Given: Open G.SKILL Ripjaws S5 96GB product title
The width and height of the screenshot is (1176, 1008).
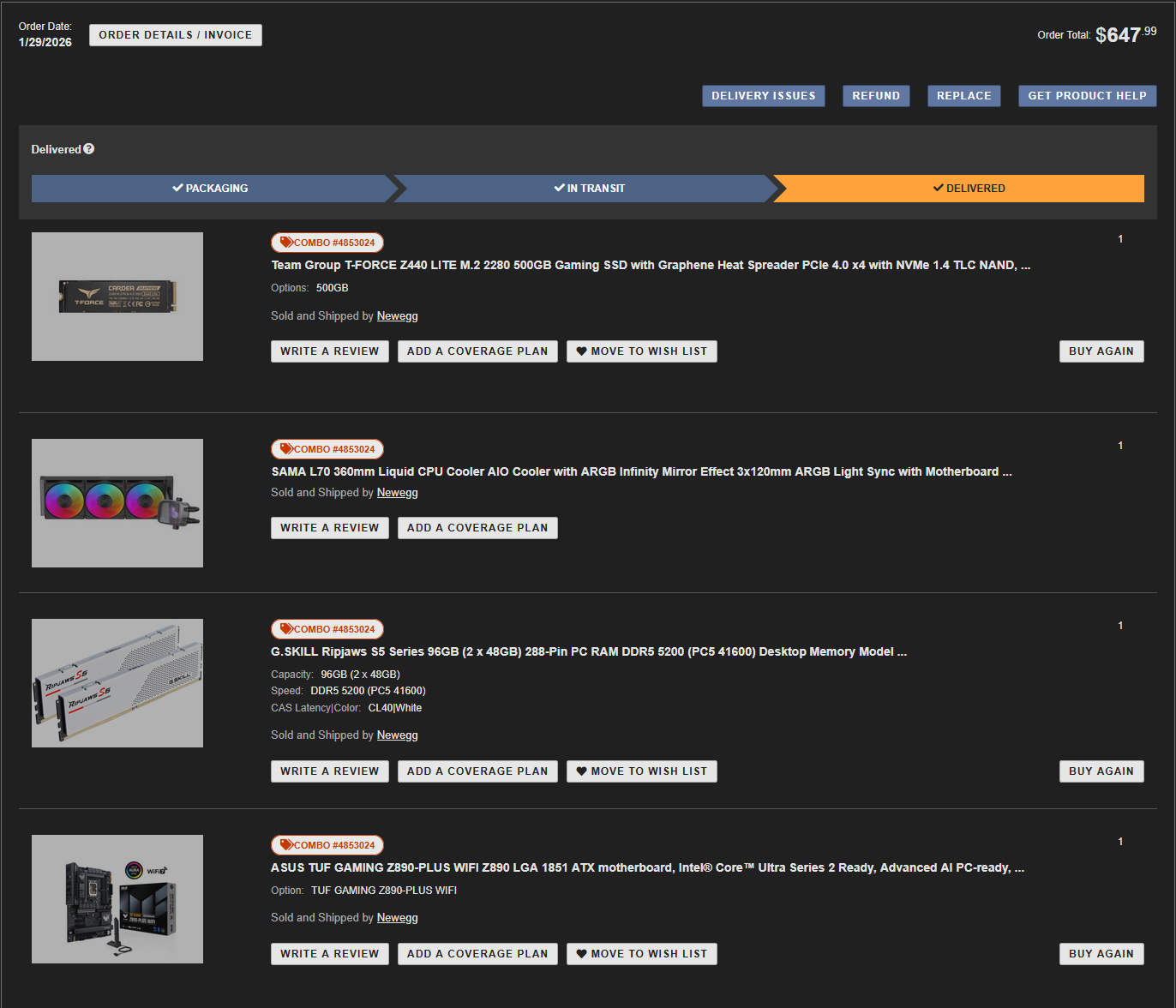Looking at the screenshot, I should click(589, 652).
